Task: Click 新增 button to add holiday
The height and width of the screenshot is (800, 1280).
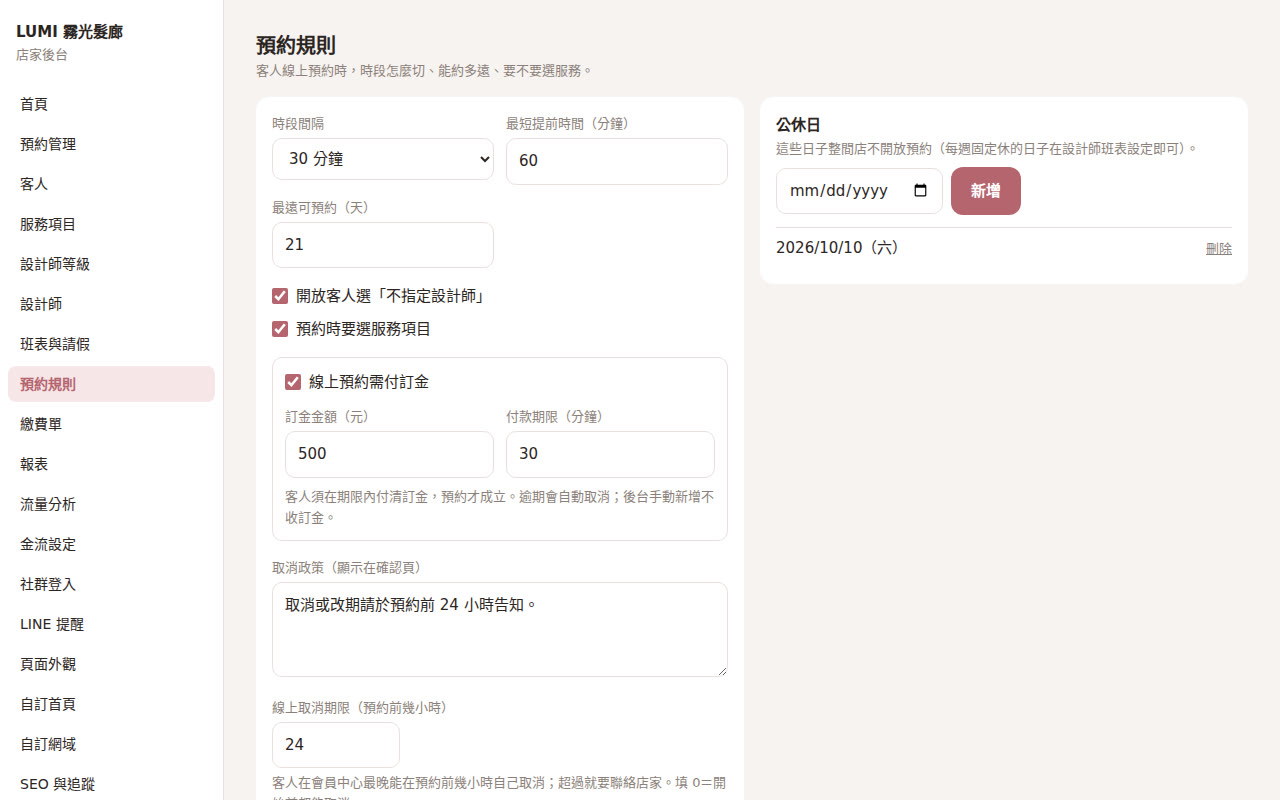Action: click(x=986, y=191)
